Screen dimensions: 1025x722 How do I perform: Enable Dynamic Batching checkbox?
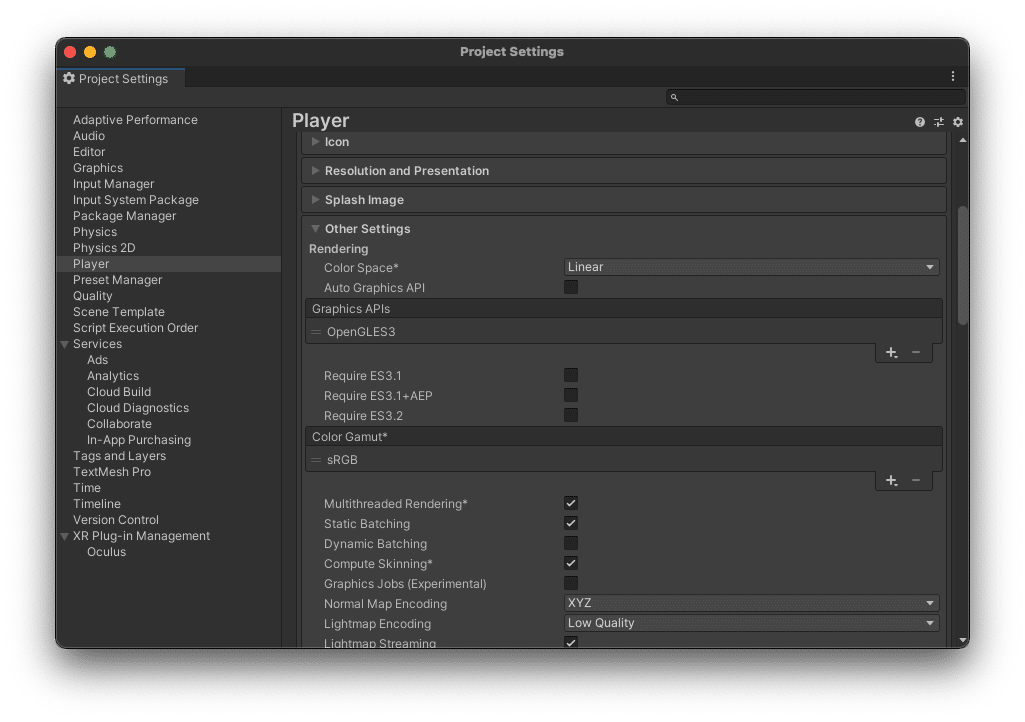571,543
